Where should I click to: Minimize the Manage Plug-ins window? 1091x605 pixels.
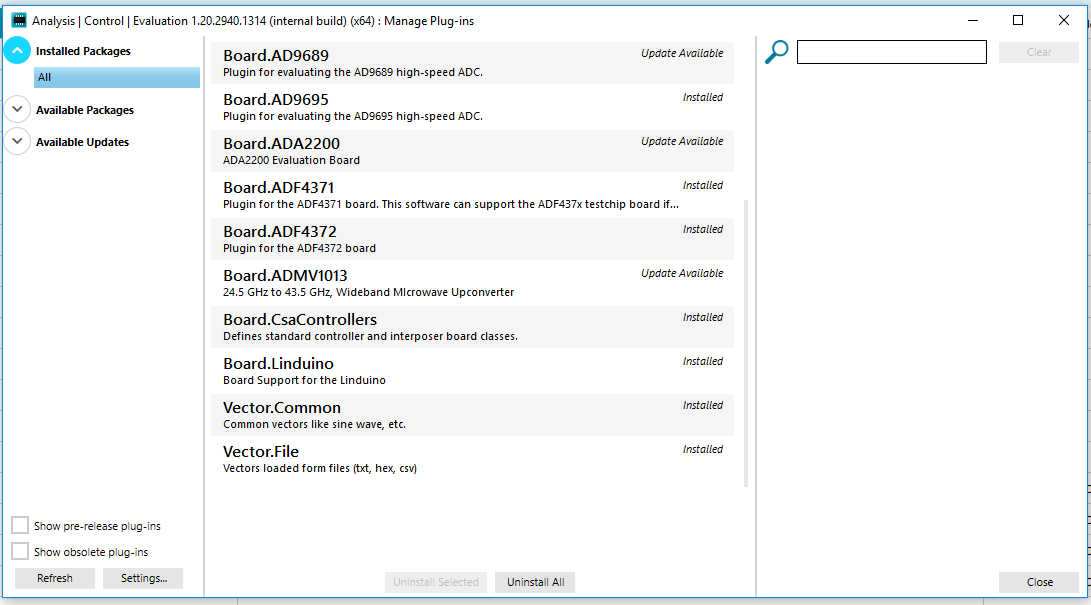[x=973, y=20]
